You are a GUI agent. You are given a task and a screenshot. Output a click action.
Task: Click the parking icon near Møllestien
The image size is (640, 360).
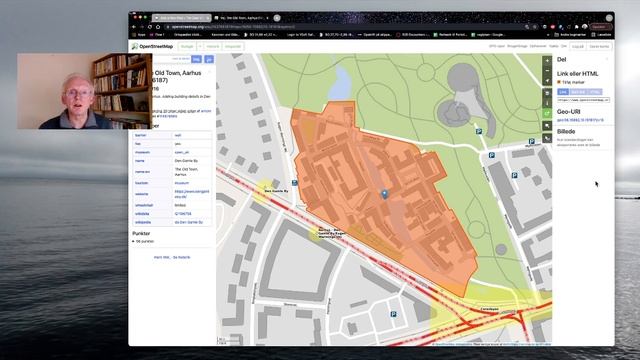[532, 141]
